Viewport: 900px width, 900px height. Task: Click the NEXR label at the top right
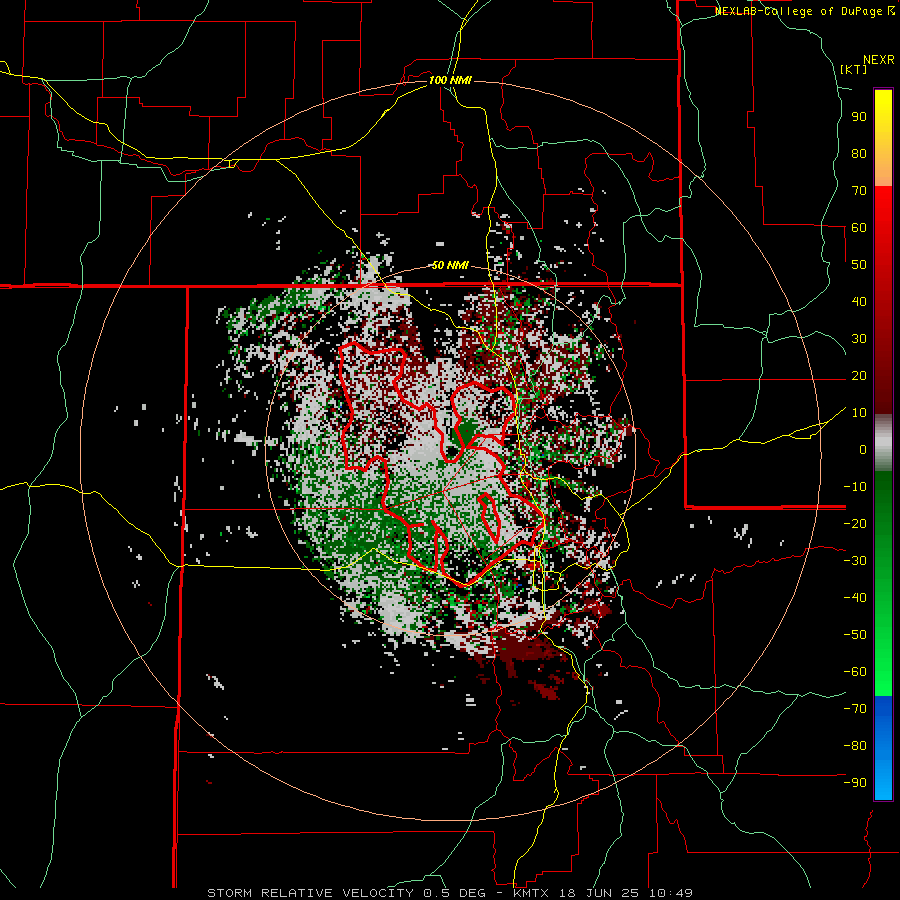click(878, 60)
